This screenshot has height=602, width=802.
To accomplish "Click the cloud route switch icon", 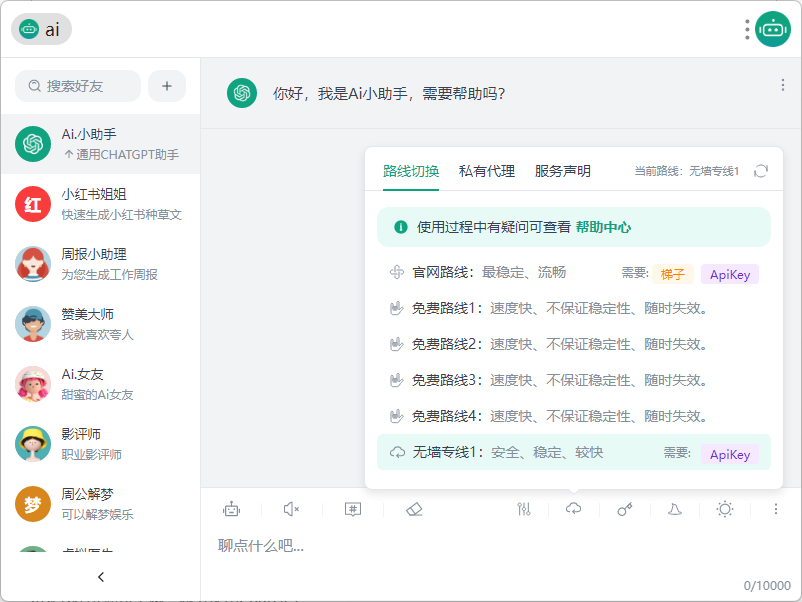I will [x=573, y=509].
